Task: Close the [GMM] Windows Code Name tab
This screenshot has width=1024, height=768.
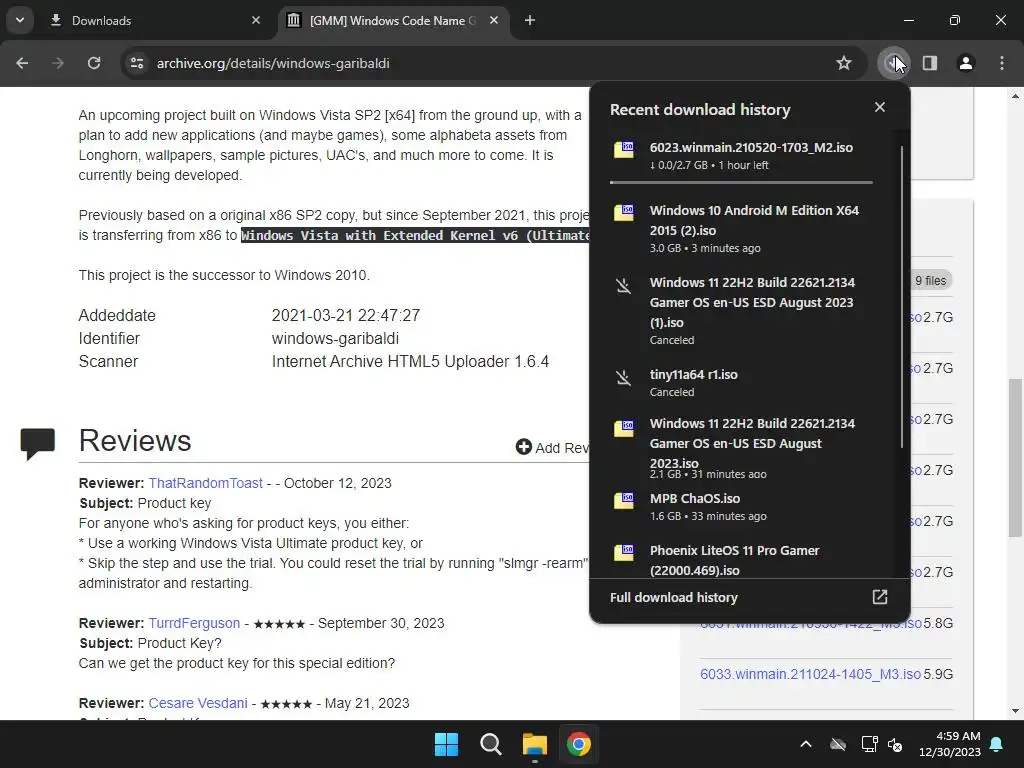Action: pyautogui.click(x=494, y=20)
